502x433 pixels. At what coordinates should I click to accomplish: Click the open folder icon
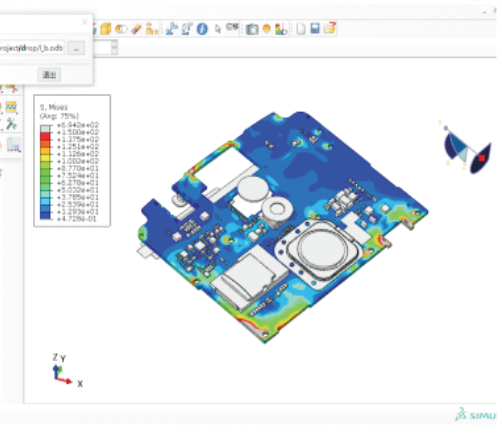click(x=329, y=28)
